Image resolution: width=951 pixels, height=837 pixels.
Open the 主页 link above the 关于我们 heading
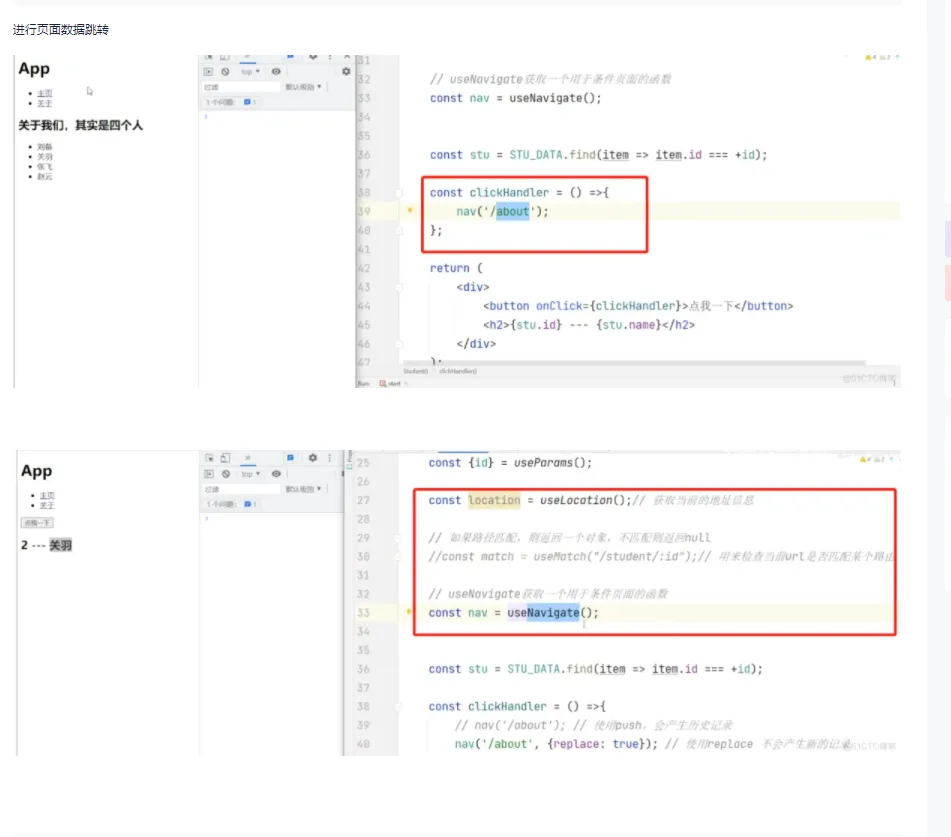point(45,93)
